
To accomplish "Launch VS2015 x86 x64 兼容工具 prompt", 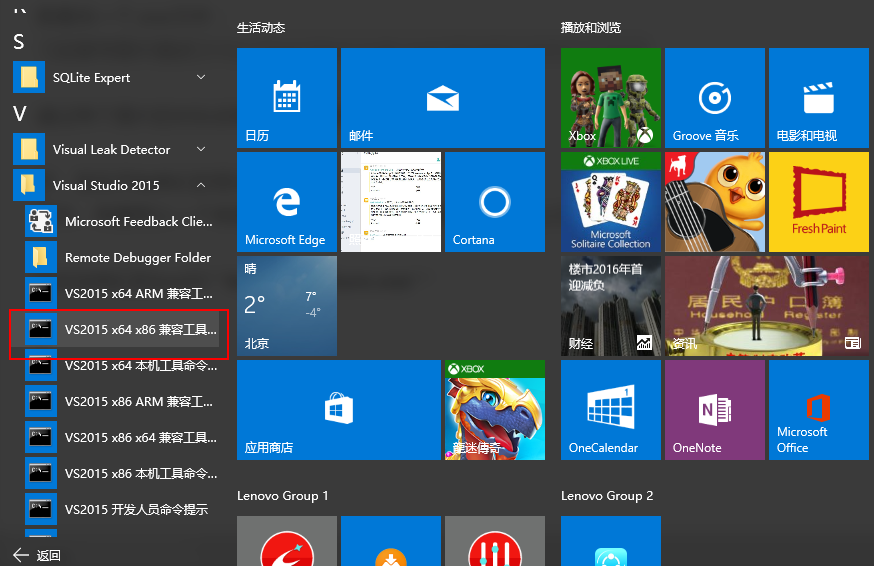I will coord(122,437).
